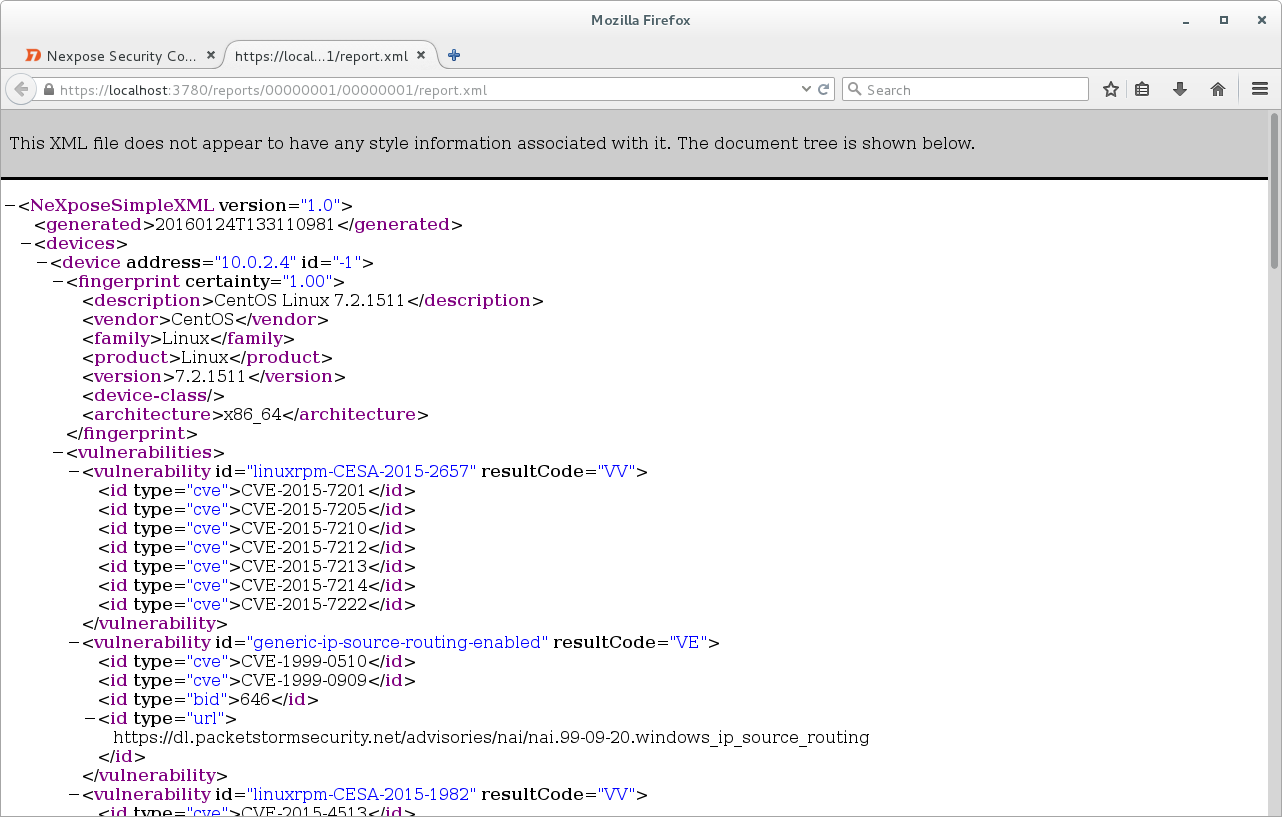Maximize the Firefox window

click(1223, 20)
